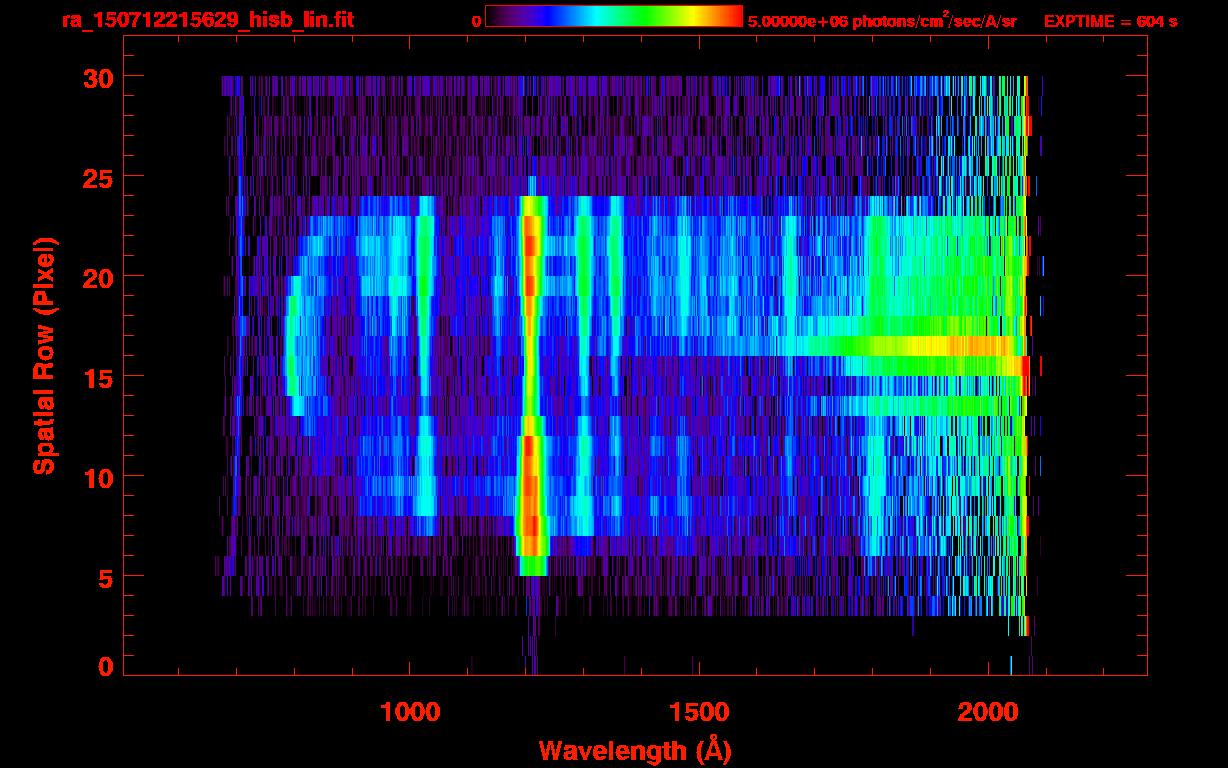Click the 1500 wavelength tick label
1228x768 pixels.
point(698,713)
